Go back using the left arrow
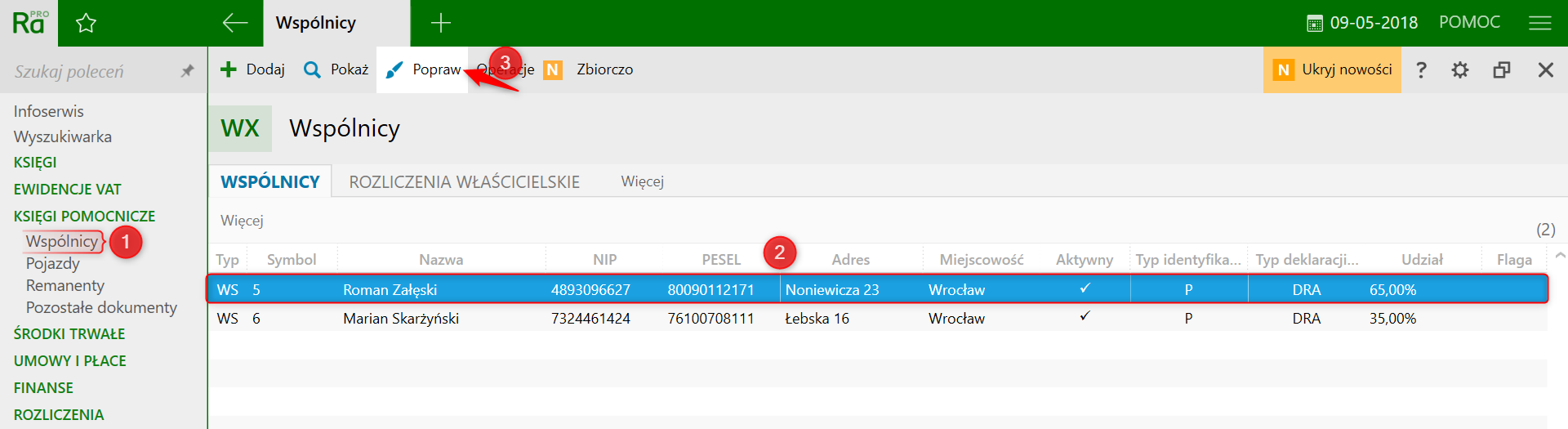The image size is (1568, 429). (235, 23)
